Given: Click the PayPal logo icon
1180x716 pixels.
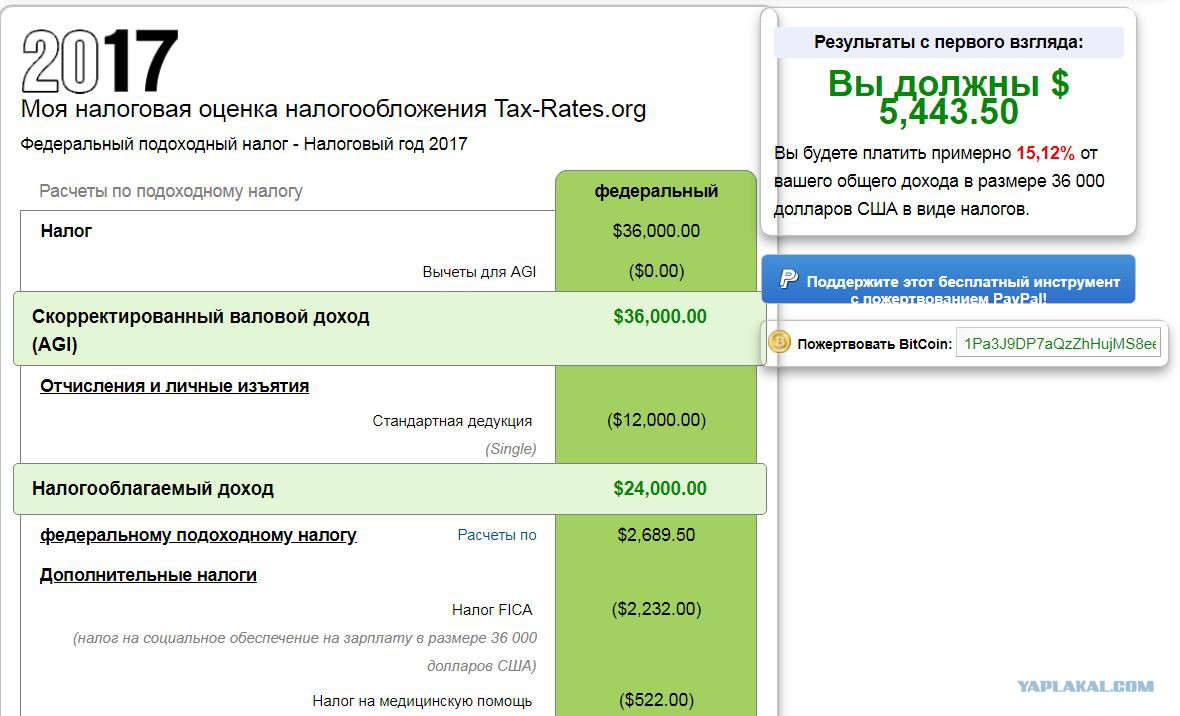Looking at the screenshot, I should coord(788,279).
